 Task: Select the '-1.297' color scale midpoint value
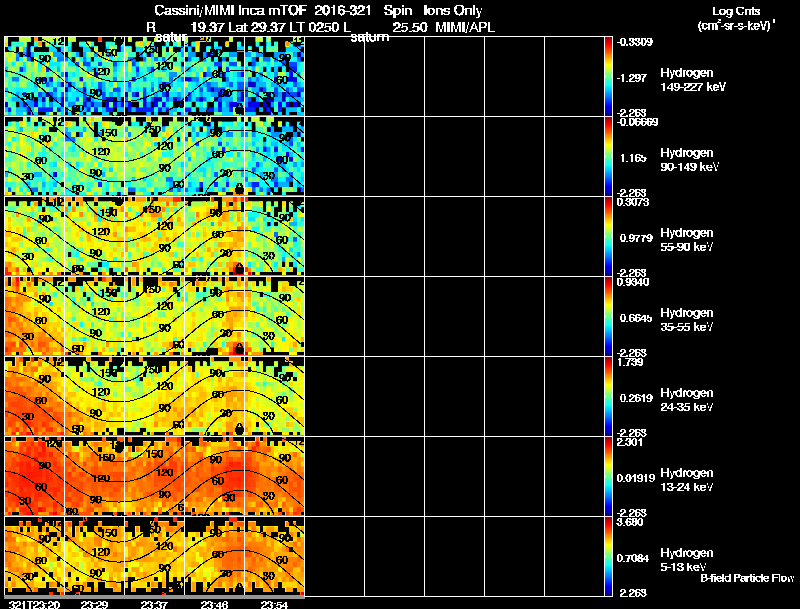pyautogui.click(x=632, y=78)
